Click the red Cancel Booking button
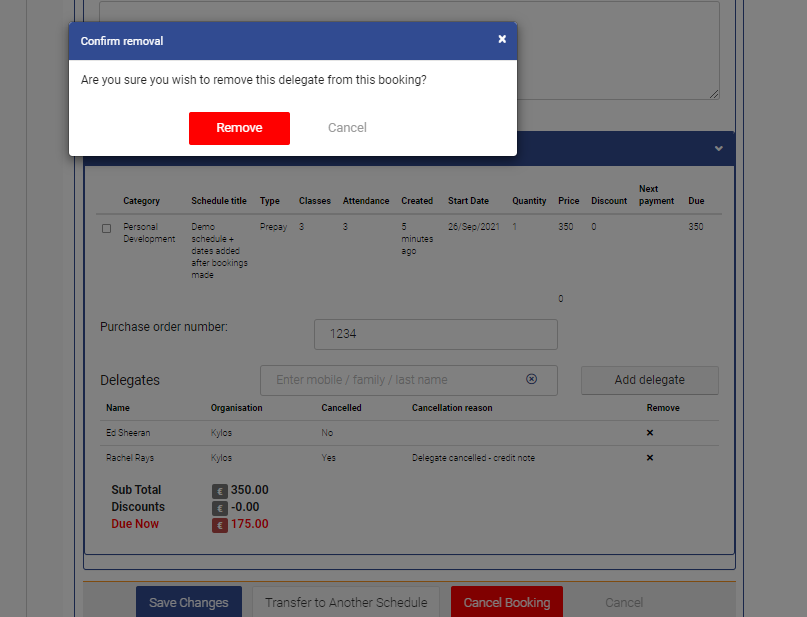The width and height of the screenshot is (807, 617). 507,602
